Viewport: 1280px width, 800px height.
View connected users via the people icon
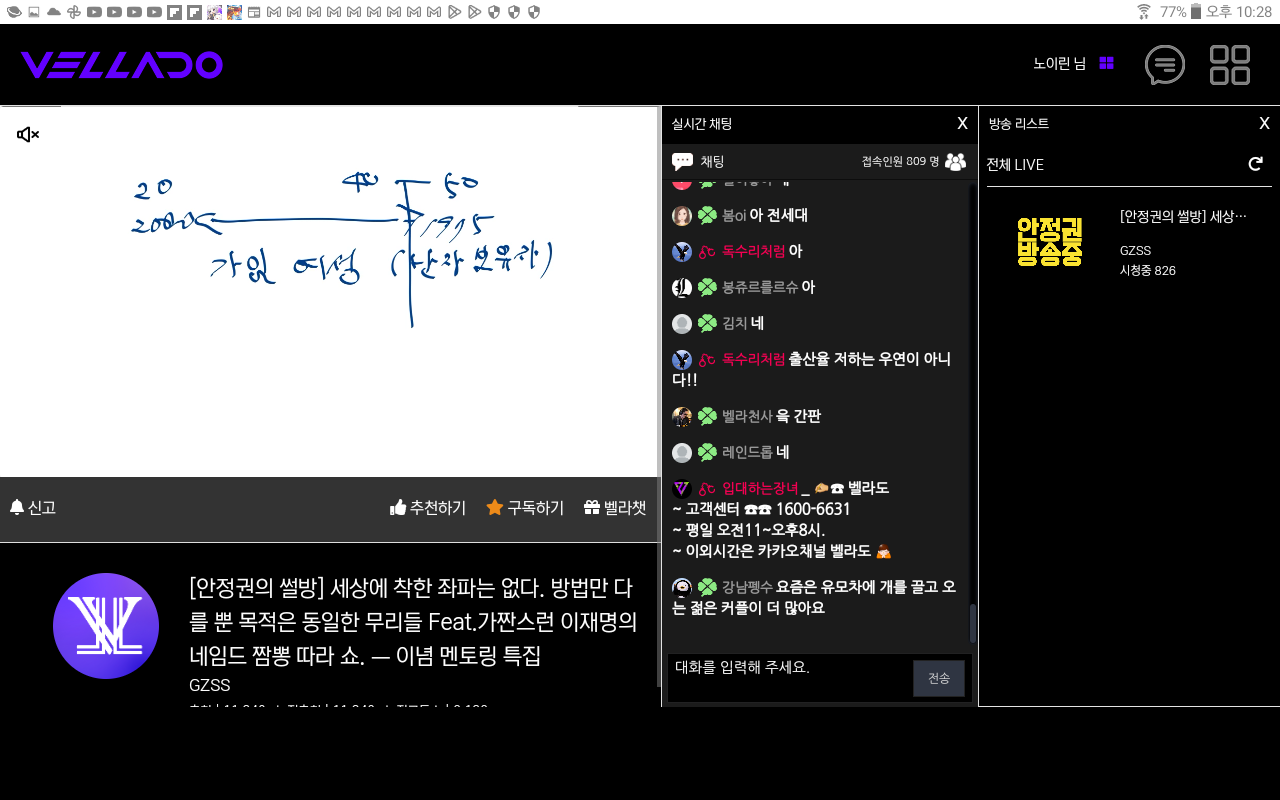[x=955, y=161]
